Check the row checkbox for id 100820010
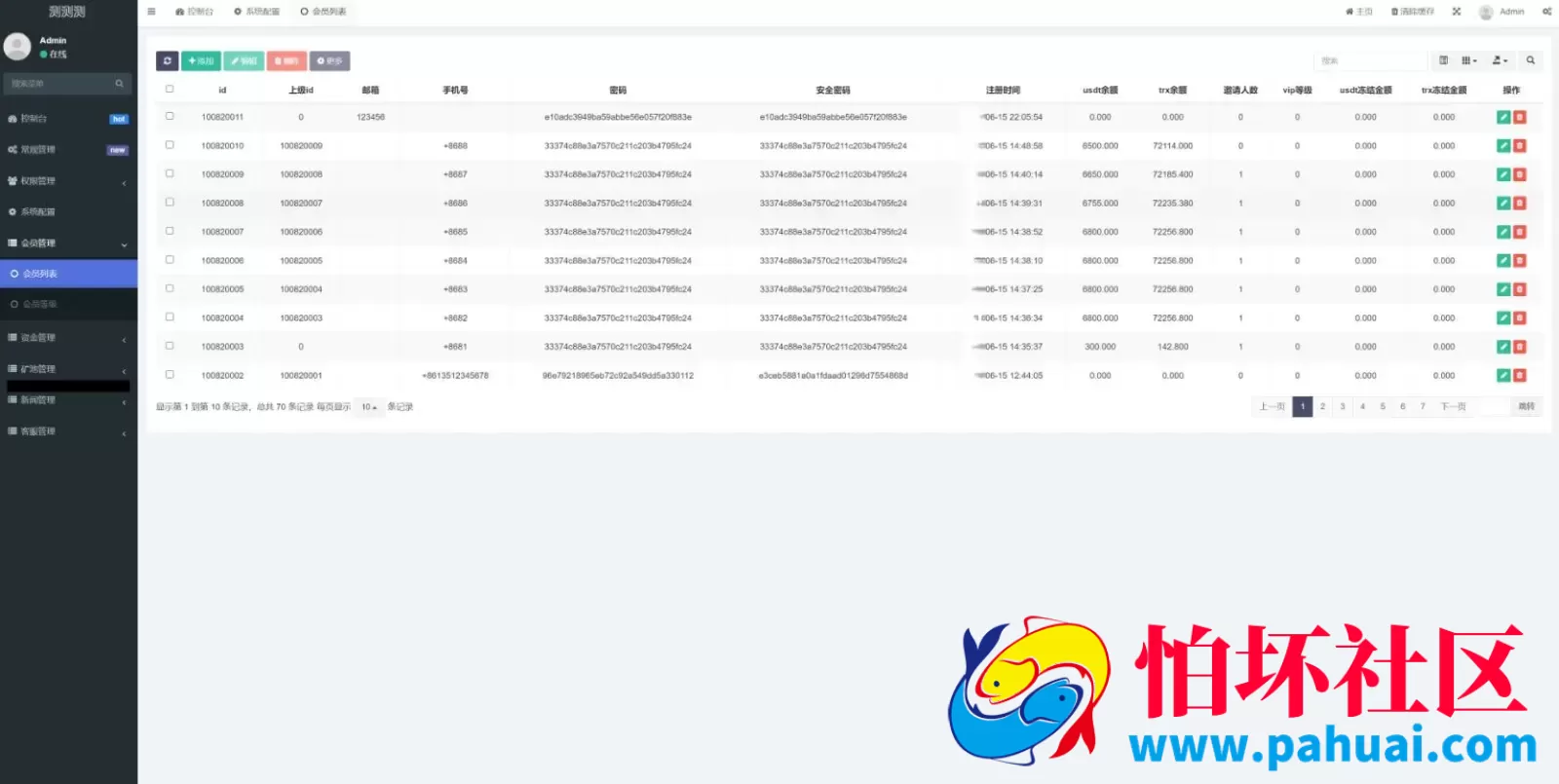1559x784 pixels. pos(170,145)
